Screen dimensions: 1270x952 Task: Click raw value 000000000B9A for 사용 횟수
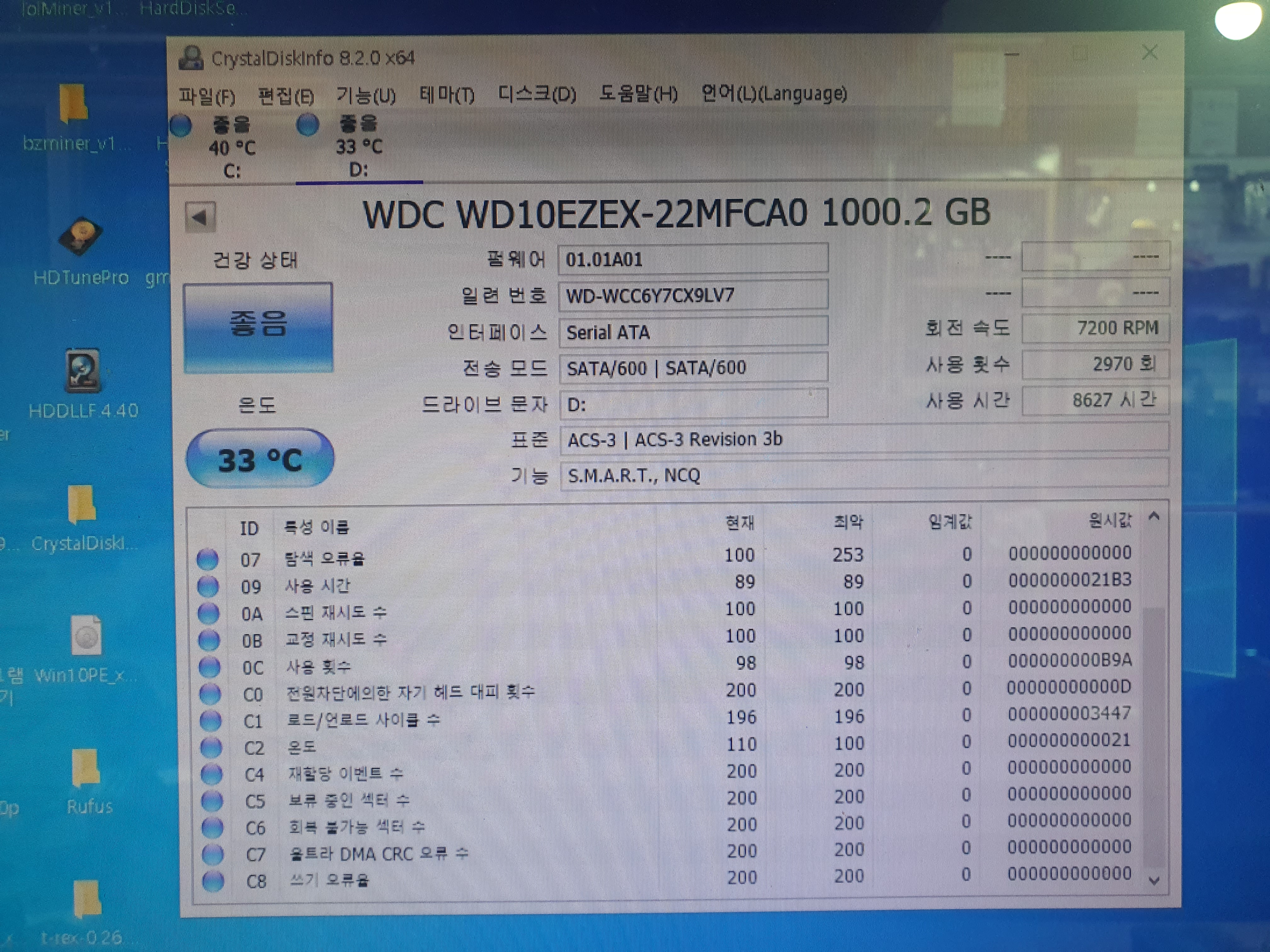1070,660
